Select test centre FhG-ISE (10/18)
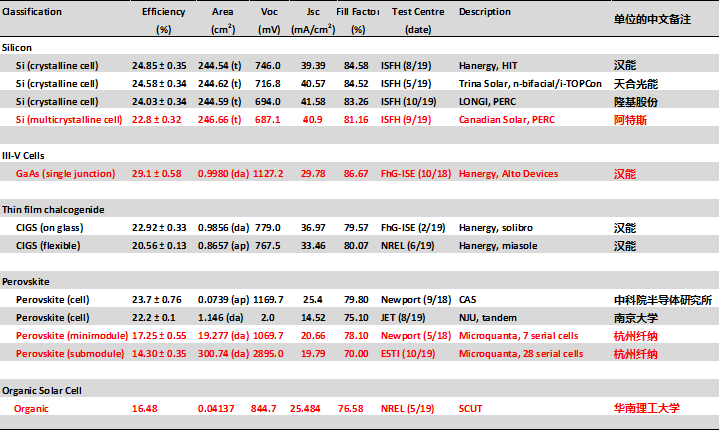This screenshot has height=432, width=720. point(416,174)
